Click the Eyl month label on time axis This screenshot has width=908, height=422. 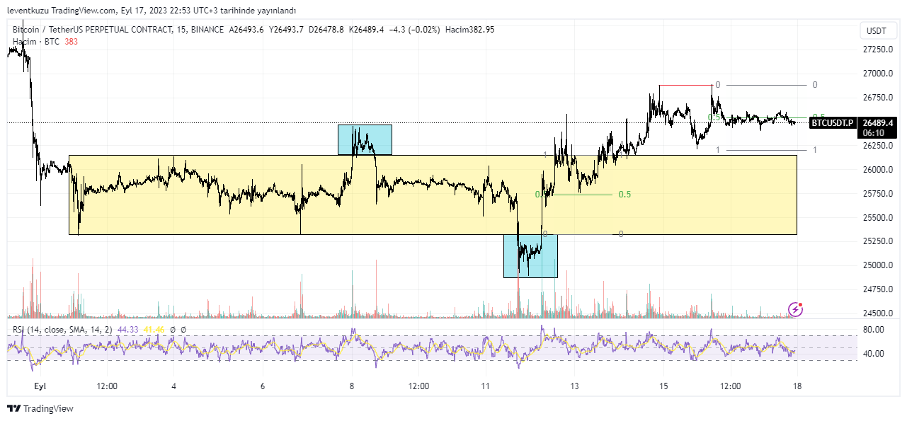point(41,385)
